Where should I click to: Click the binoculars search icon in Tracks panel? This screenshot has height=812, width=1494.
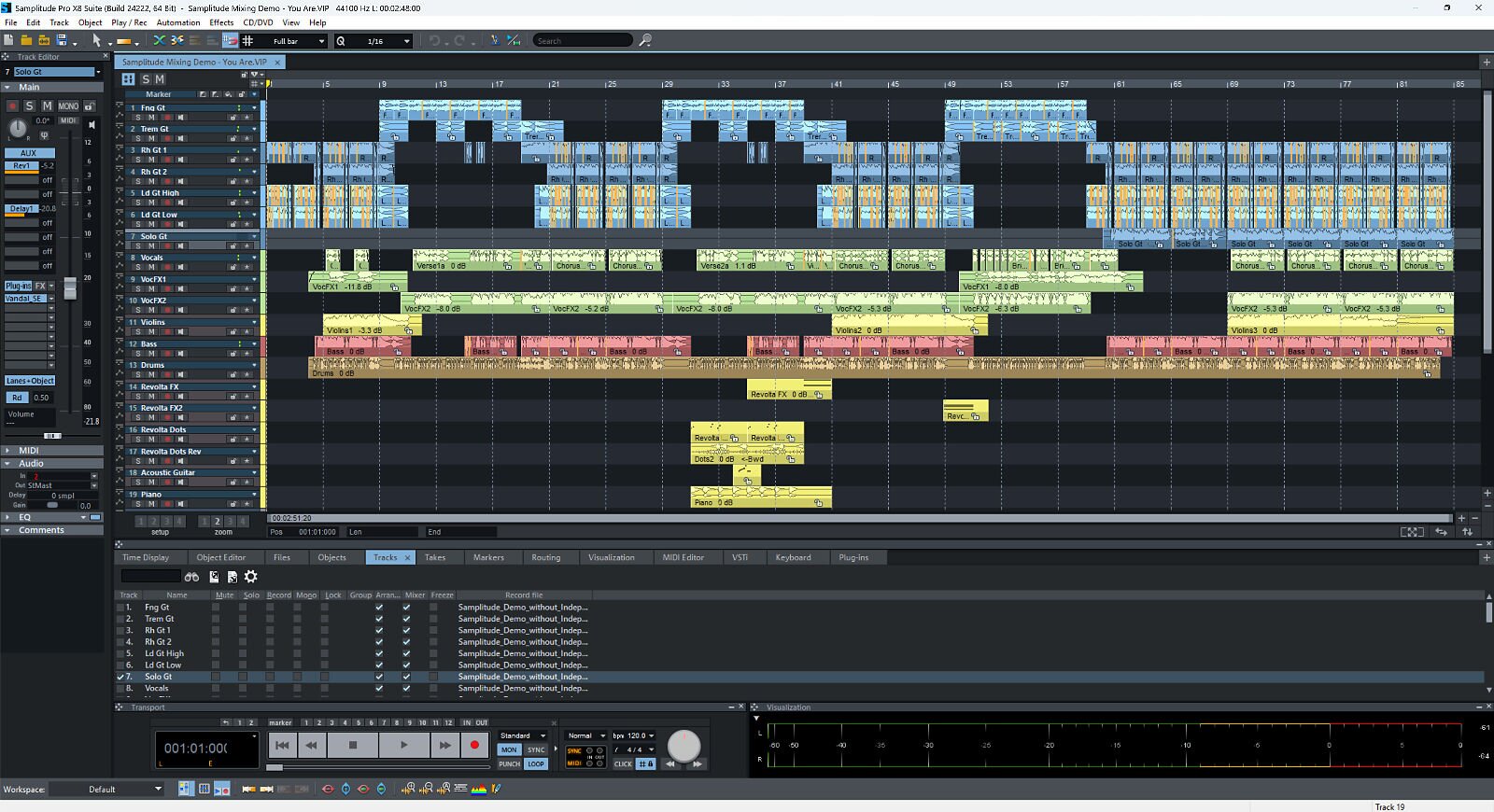click(191, 577)
